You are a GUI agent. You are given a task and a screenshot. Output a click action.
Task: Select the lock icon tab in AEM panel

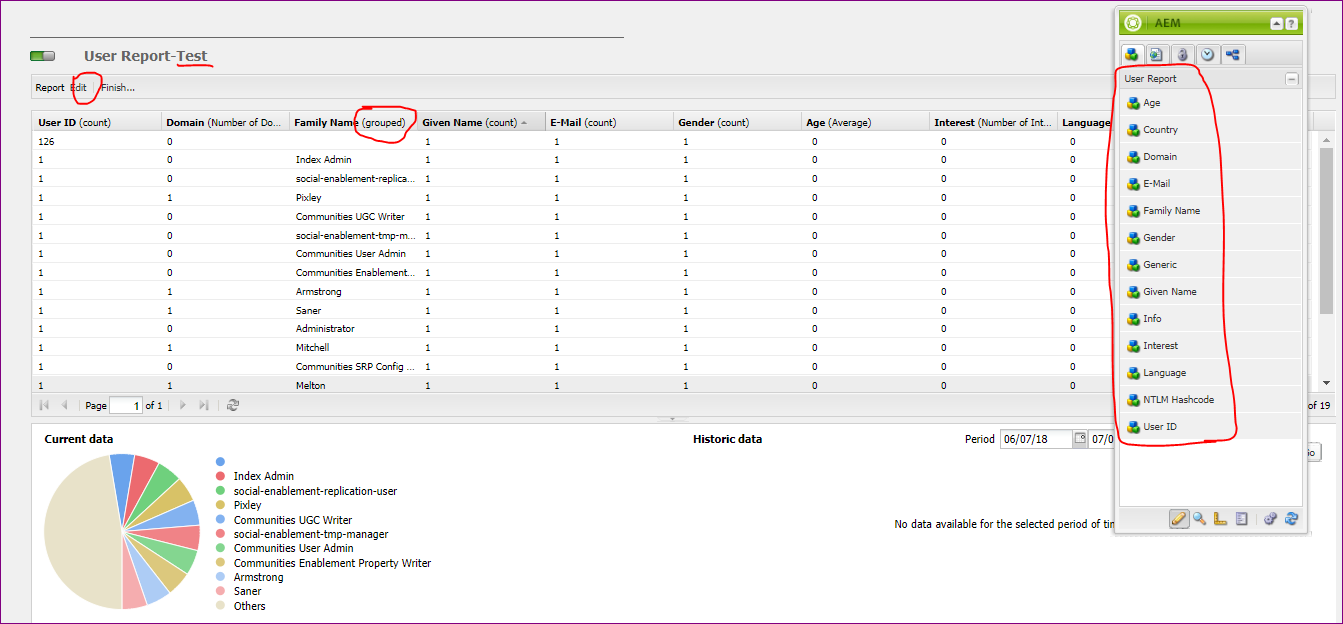point(1182,54)
